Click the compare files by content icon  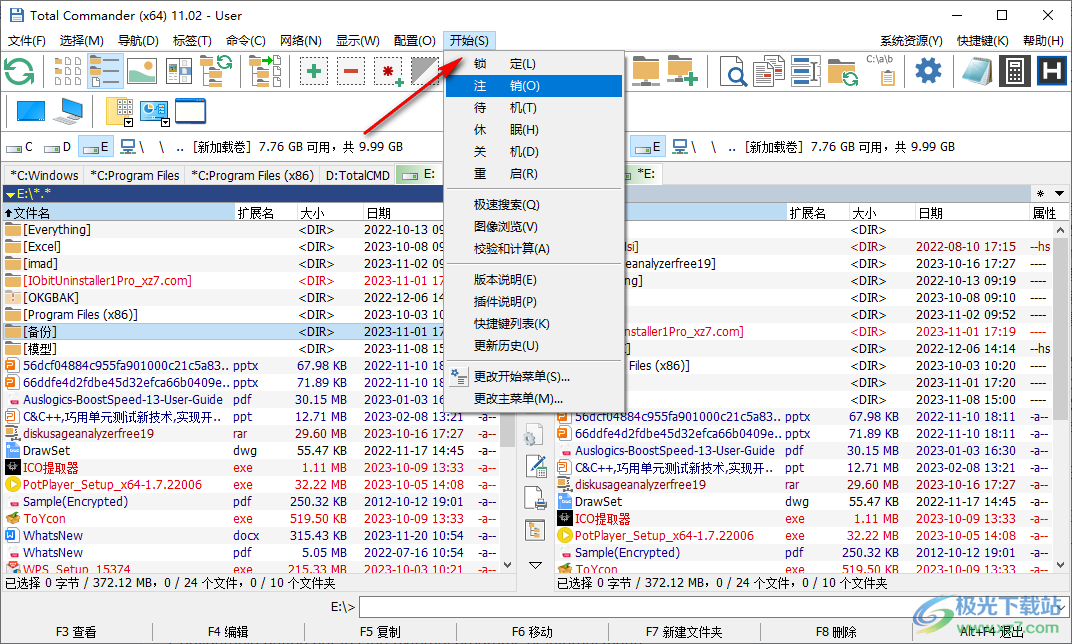tap(768, 71)
